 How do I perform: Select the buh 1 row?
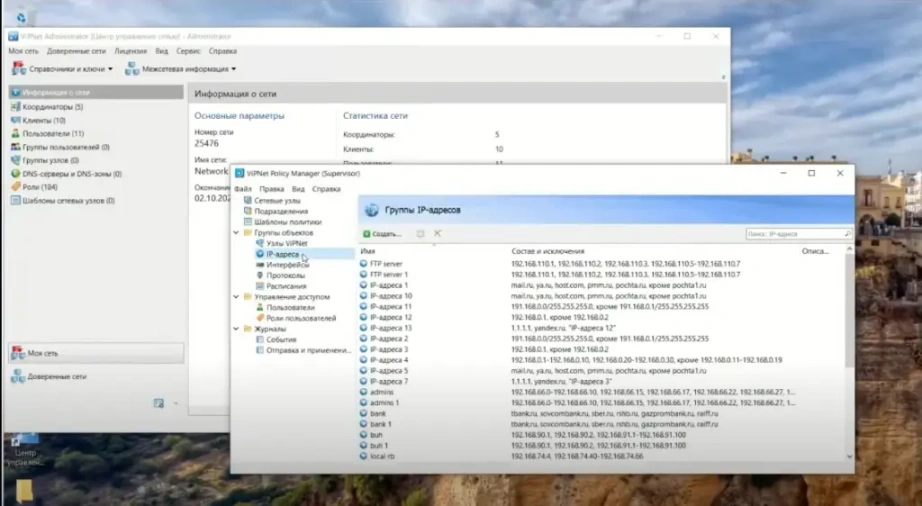tap(603, 445)
